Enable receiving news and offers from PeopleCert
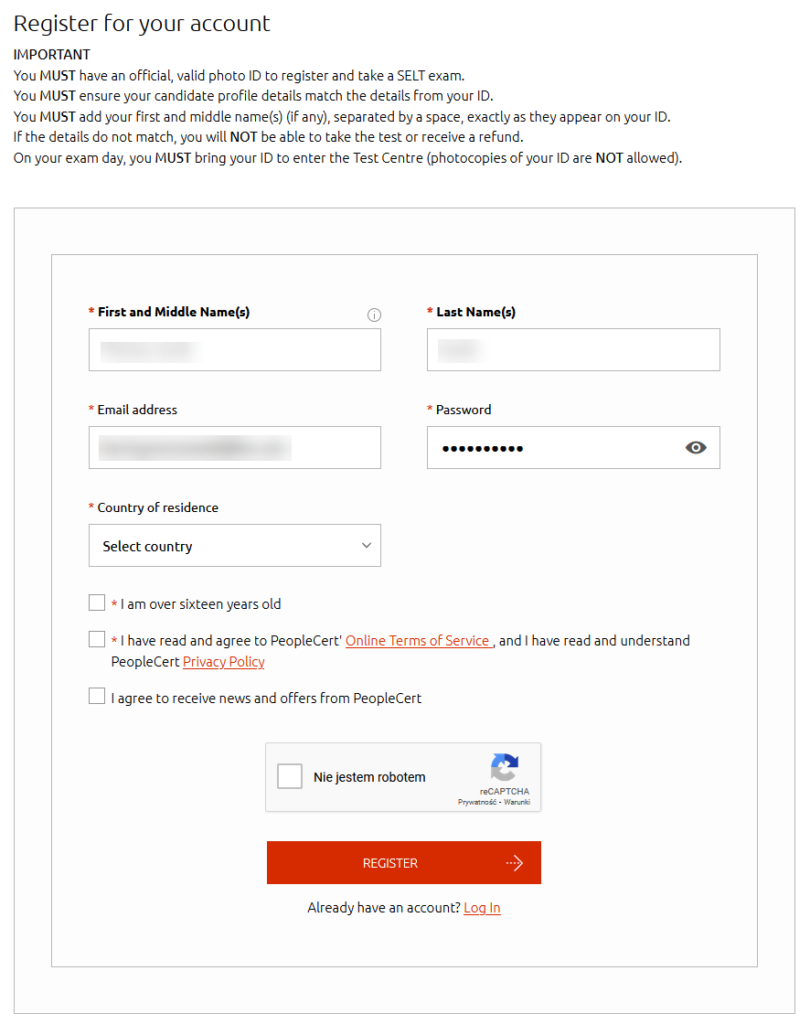This screenshot has height=1024, width=810. coord(97,697)
